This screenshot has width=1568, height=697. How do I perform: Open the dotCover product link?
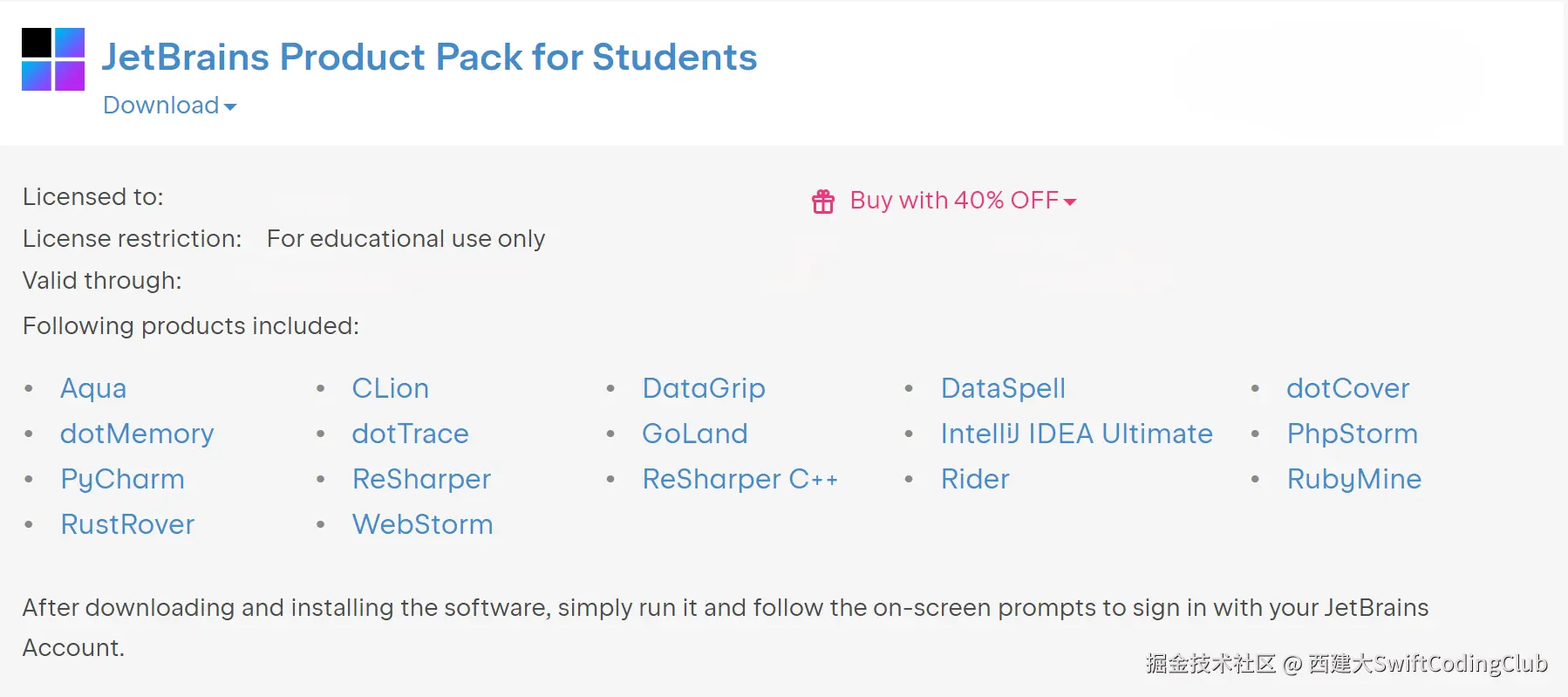[1347, 388]
